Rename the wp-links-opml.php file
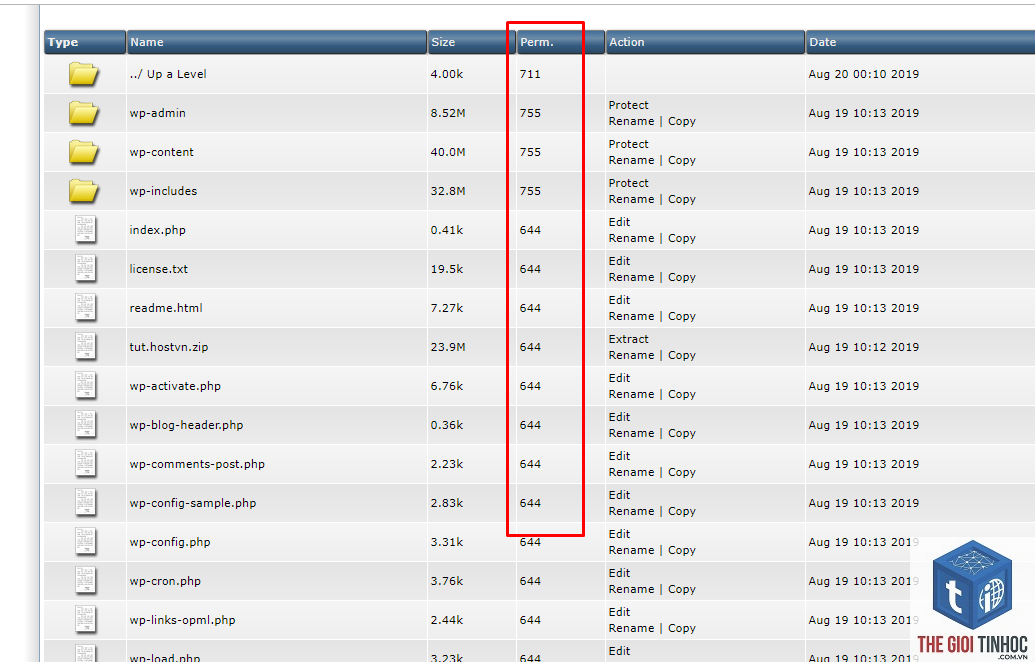 [x=631, y=627]
